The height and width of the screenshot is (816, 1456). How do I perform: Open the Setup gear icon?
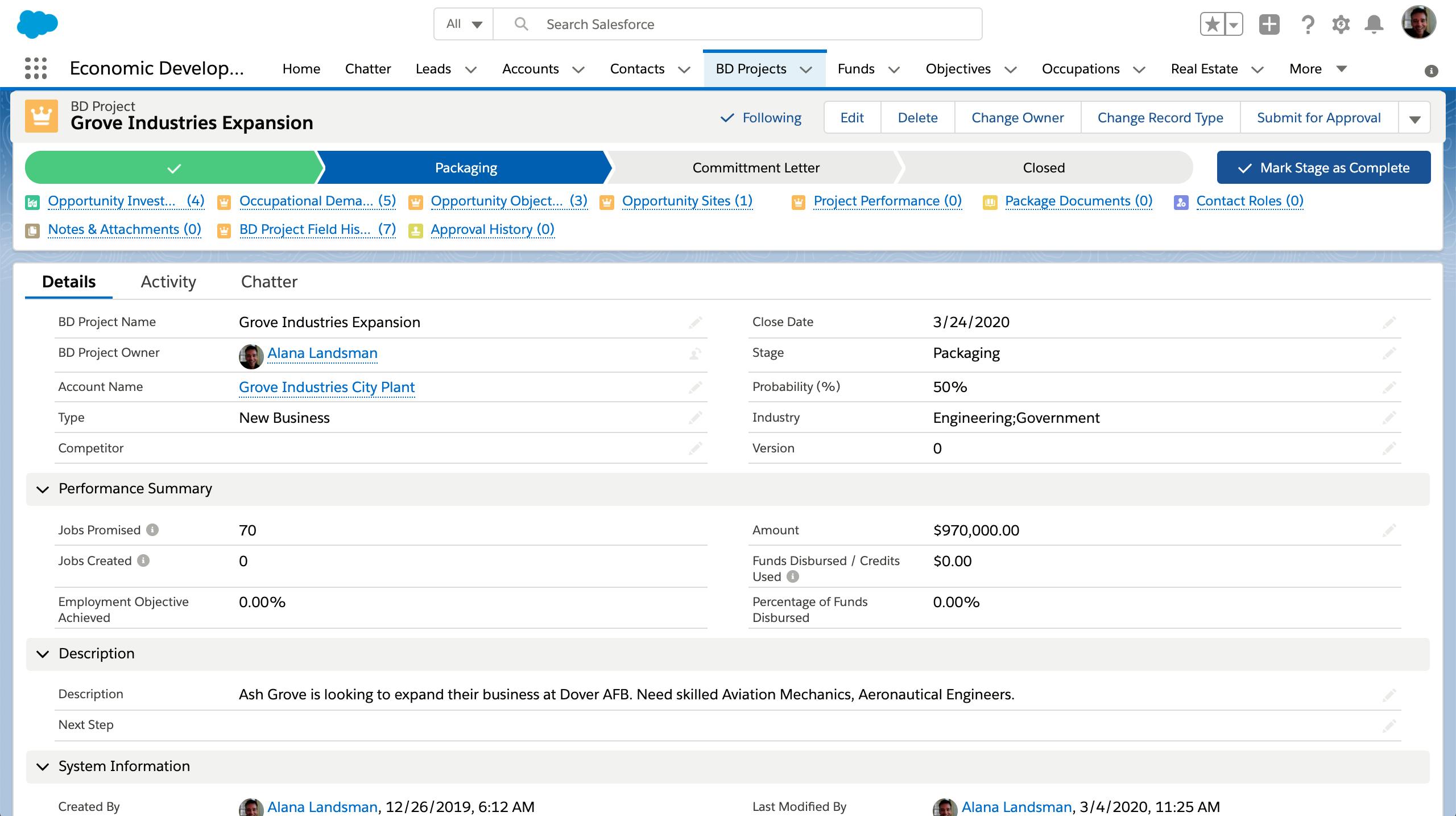(1341, 24)
